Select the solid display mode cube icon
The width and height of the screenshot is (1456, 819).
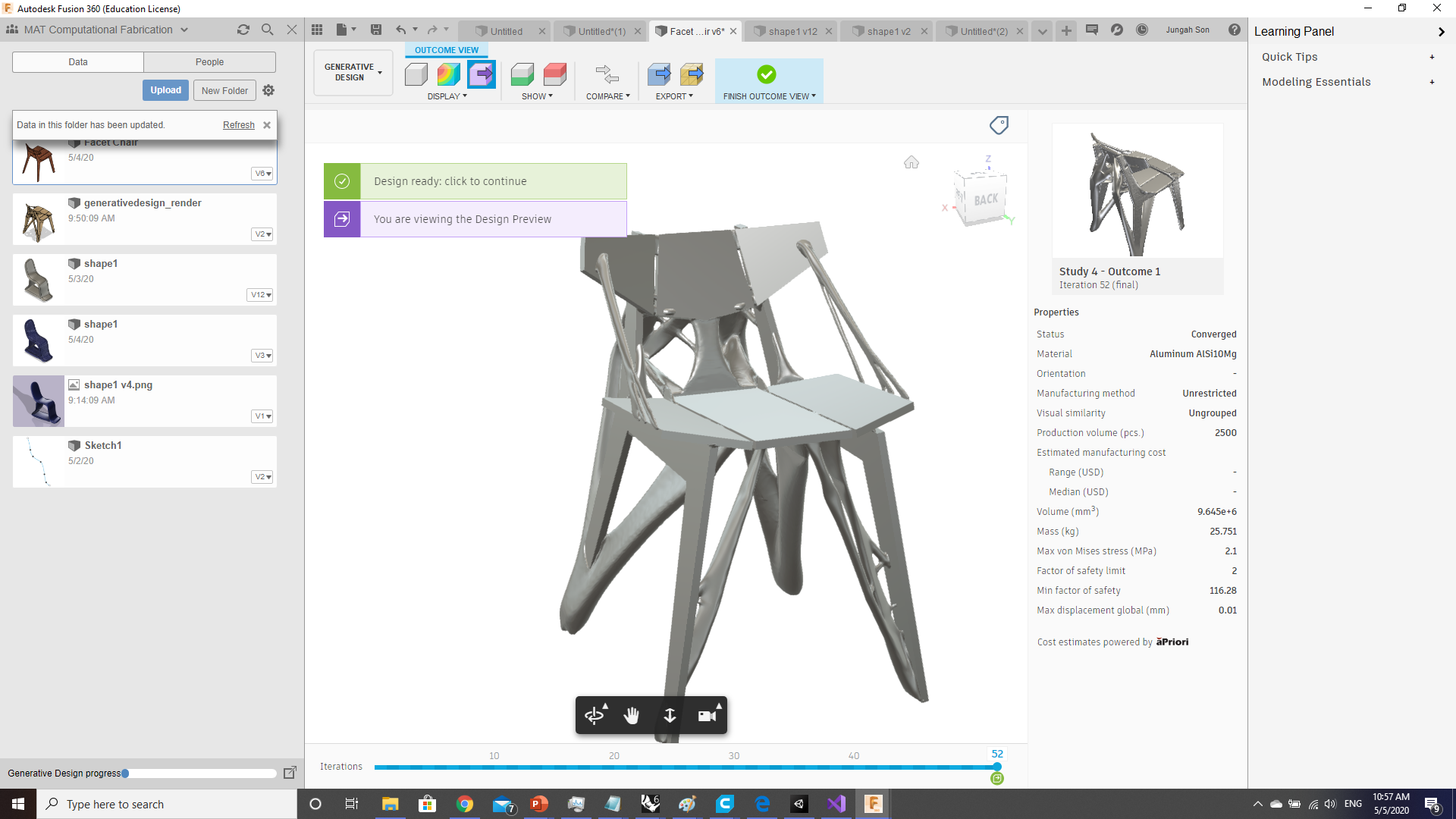coord(416,74)
